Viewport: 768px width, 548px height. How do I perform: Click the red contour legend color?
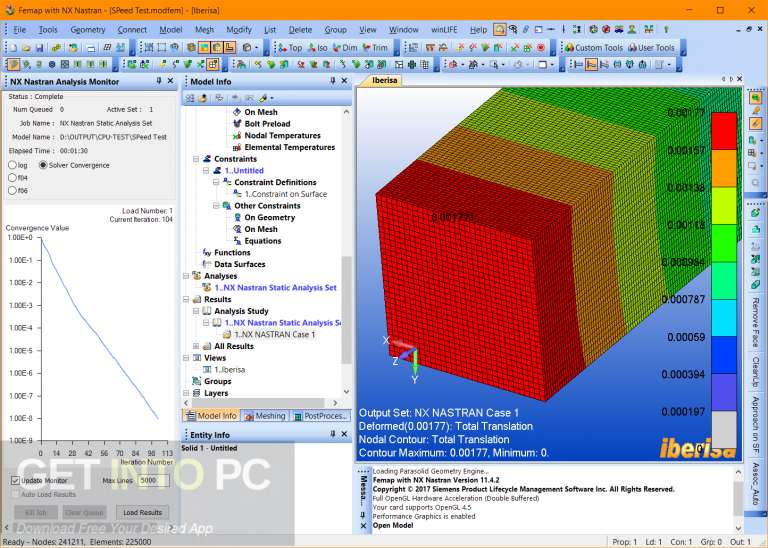[x=724, y=131]
